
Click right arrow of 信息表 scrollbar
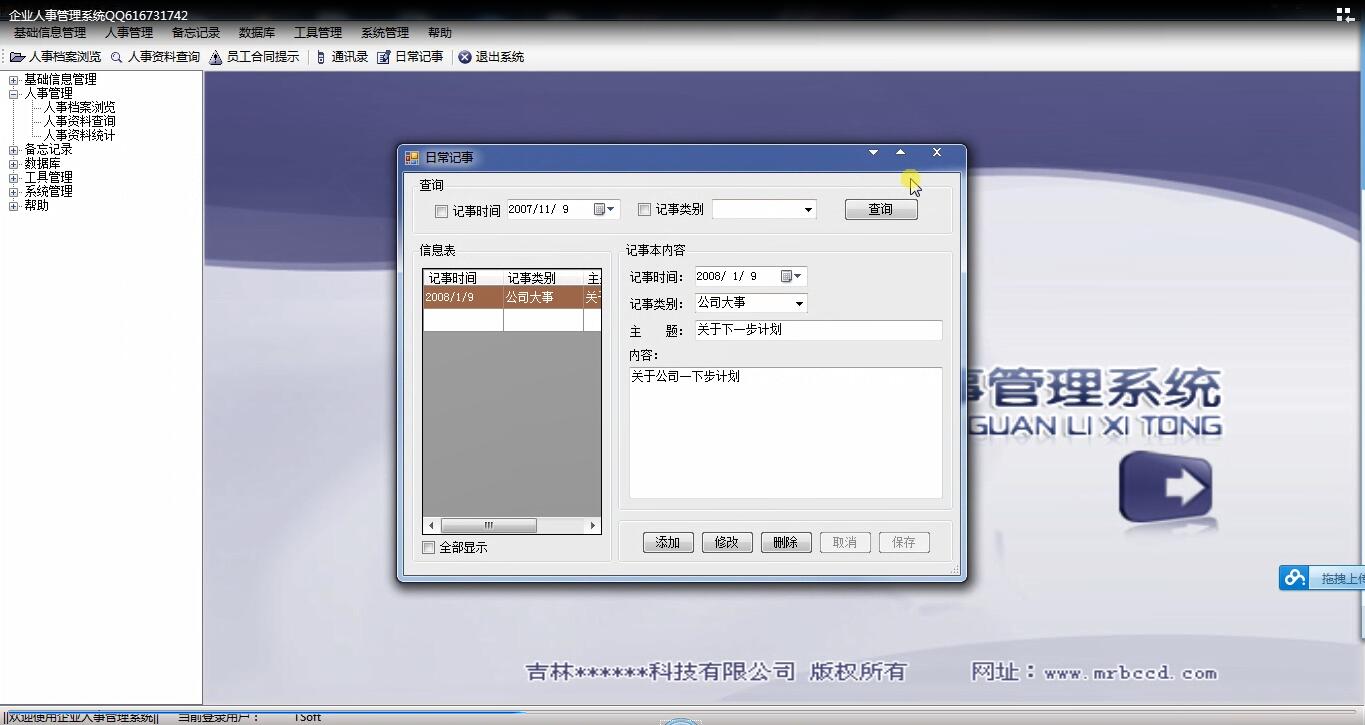(593, 525)
